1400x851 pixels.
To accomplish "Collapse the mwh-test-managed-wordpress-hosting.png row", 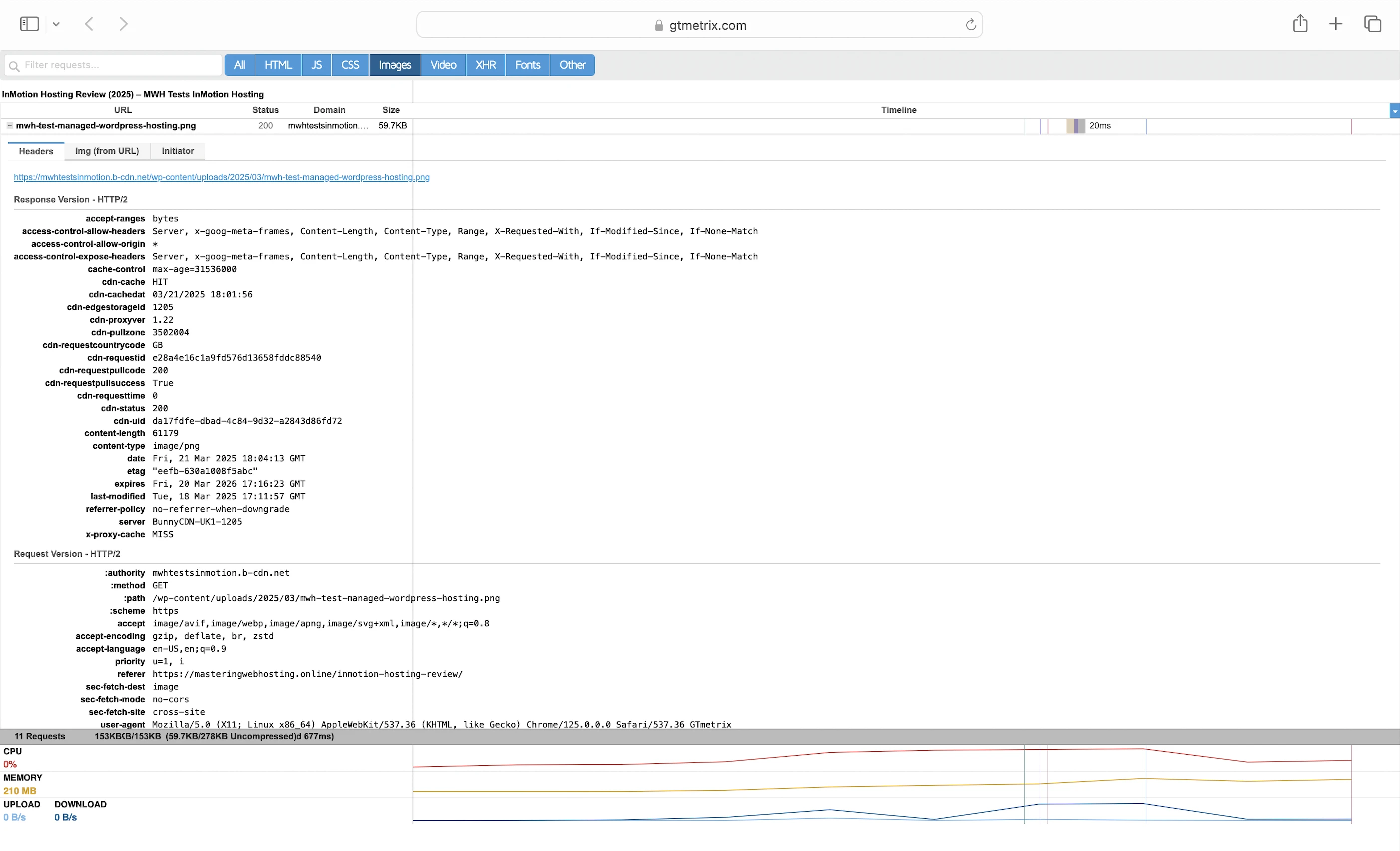I will pyautogui.click(x=9, y=126).
